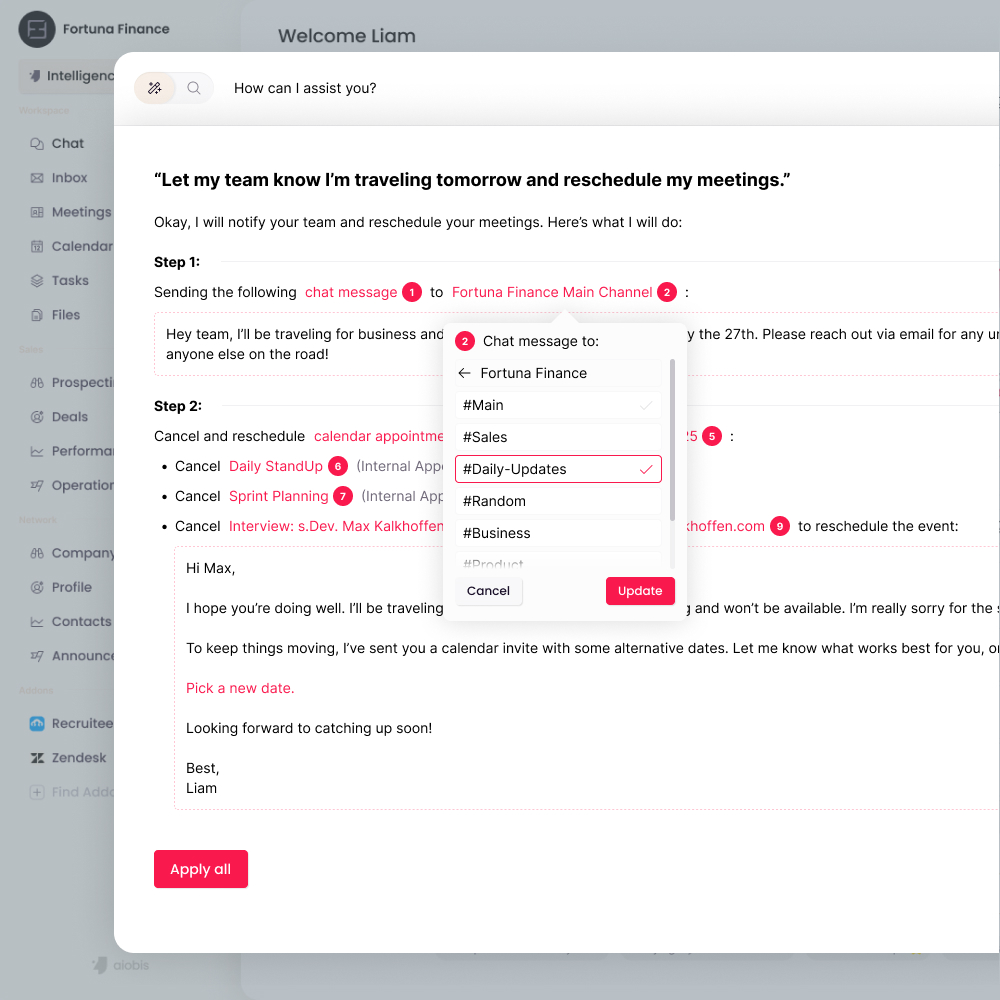
Task: Open the Interview: s.Dev. Max Kalkhoffen option
Action: pyautogui.click(x=336, y=526)
